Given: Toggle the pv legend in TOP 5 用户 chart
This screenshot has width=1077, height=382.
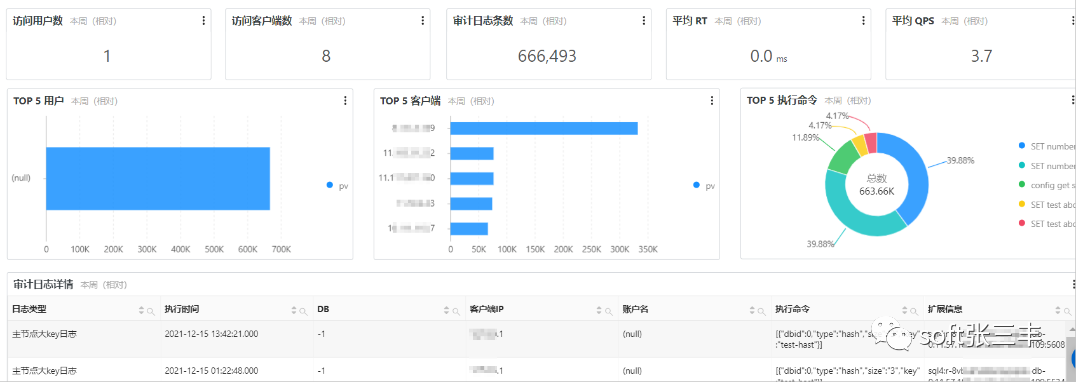Looking at the screenshot, I should [x=337, y=186].
